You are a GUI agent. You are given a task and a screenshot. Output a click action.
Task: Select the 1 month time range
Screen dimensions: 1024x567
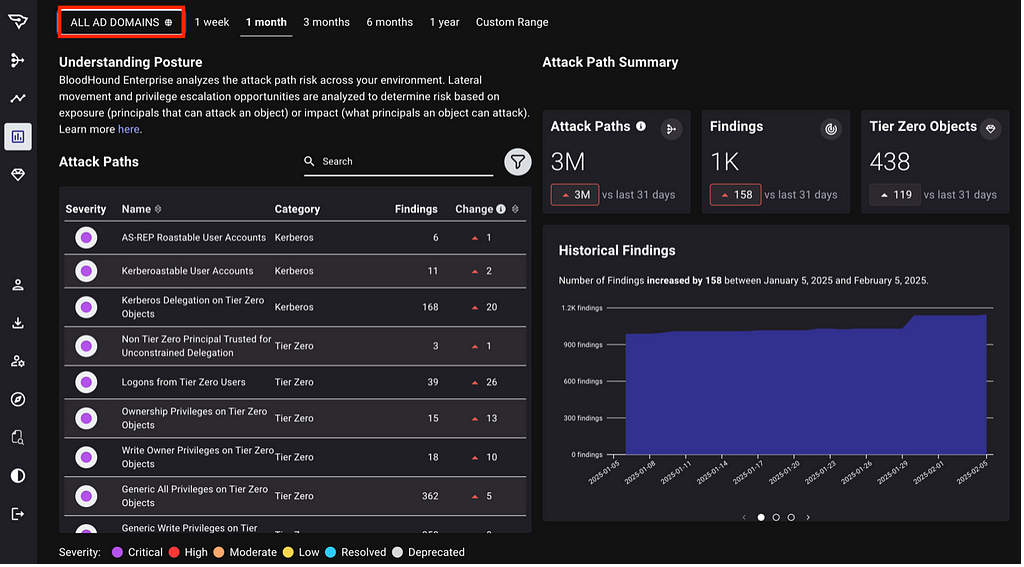point(266,22)
